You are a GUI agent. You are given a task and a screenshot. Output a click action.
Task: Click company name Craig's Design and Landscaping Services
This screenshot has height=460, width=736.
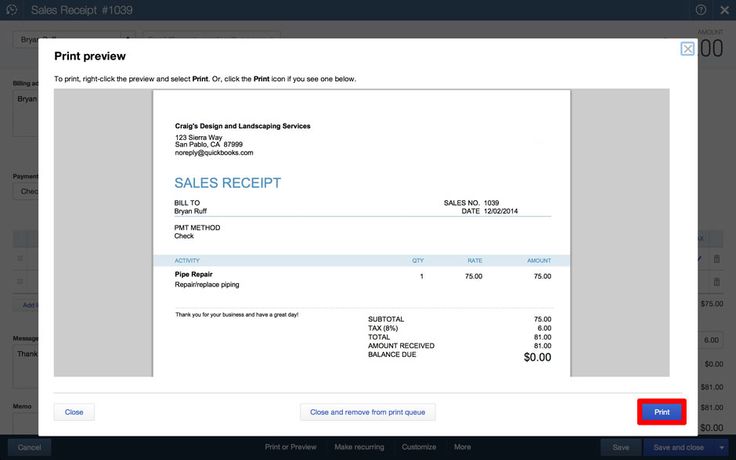click(243, 126)
